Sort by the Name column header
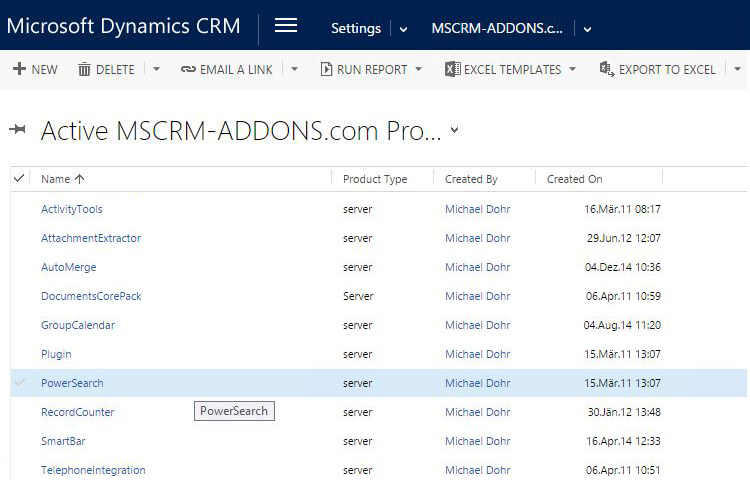This screenshot has width=750, height=488. 55,179
